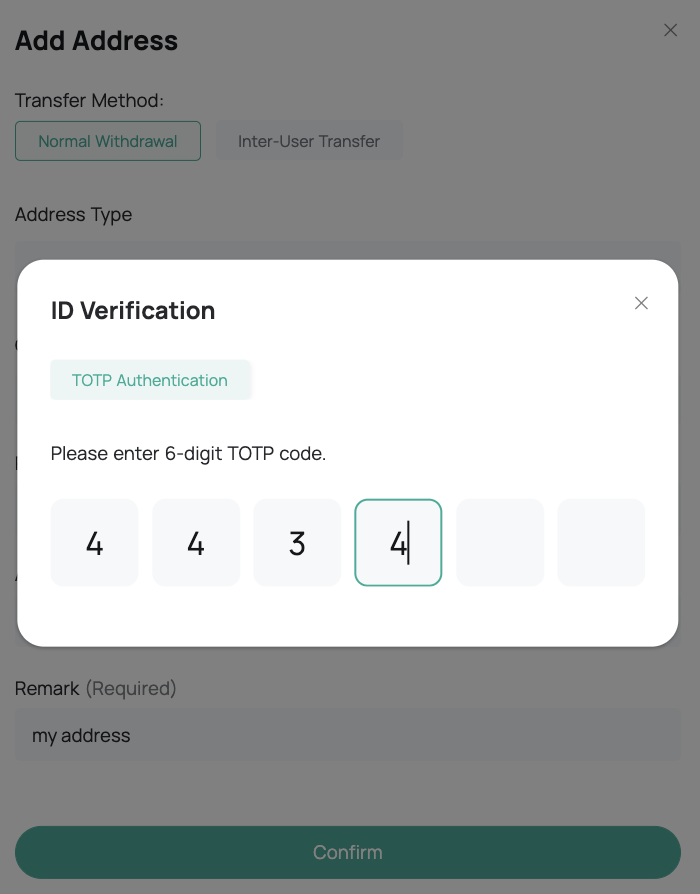Screen dimensions: 700x894
Task: Click the fourth TOTP box with the cursor
Action: coord(398,543)
